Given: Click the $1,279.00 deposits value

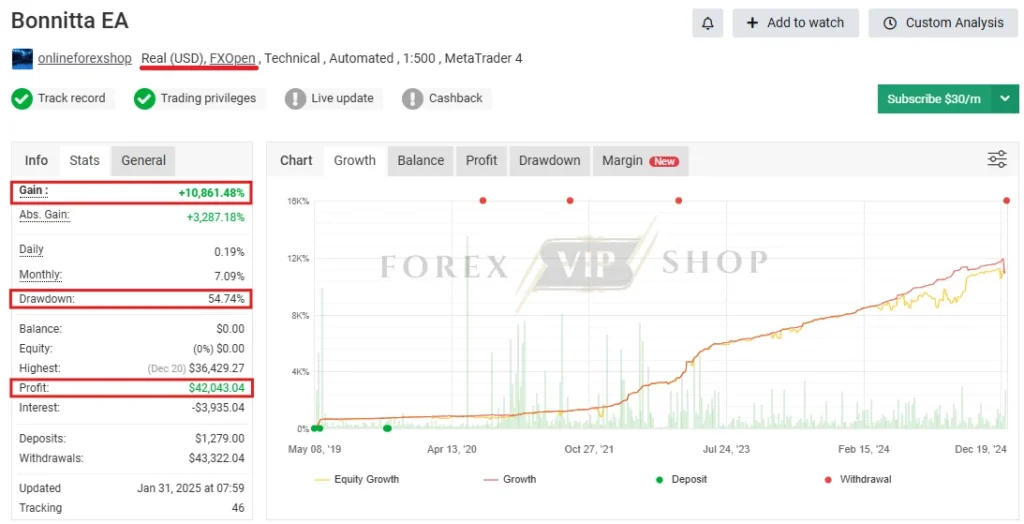Looking at the screenshot, I should tap(220, 438).
